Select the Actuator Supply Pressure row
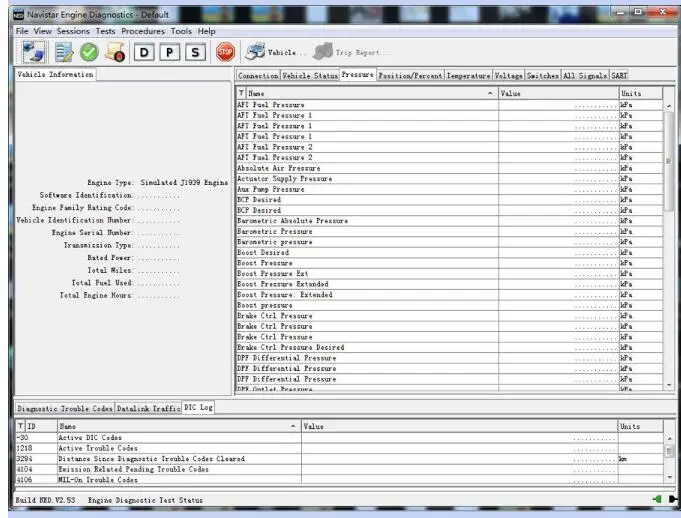 (450, 178)
